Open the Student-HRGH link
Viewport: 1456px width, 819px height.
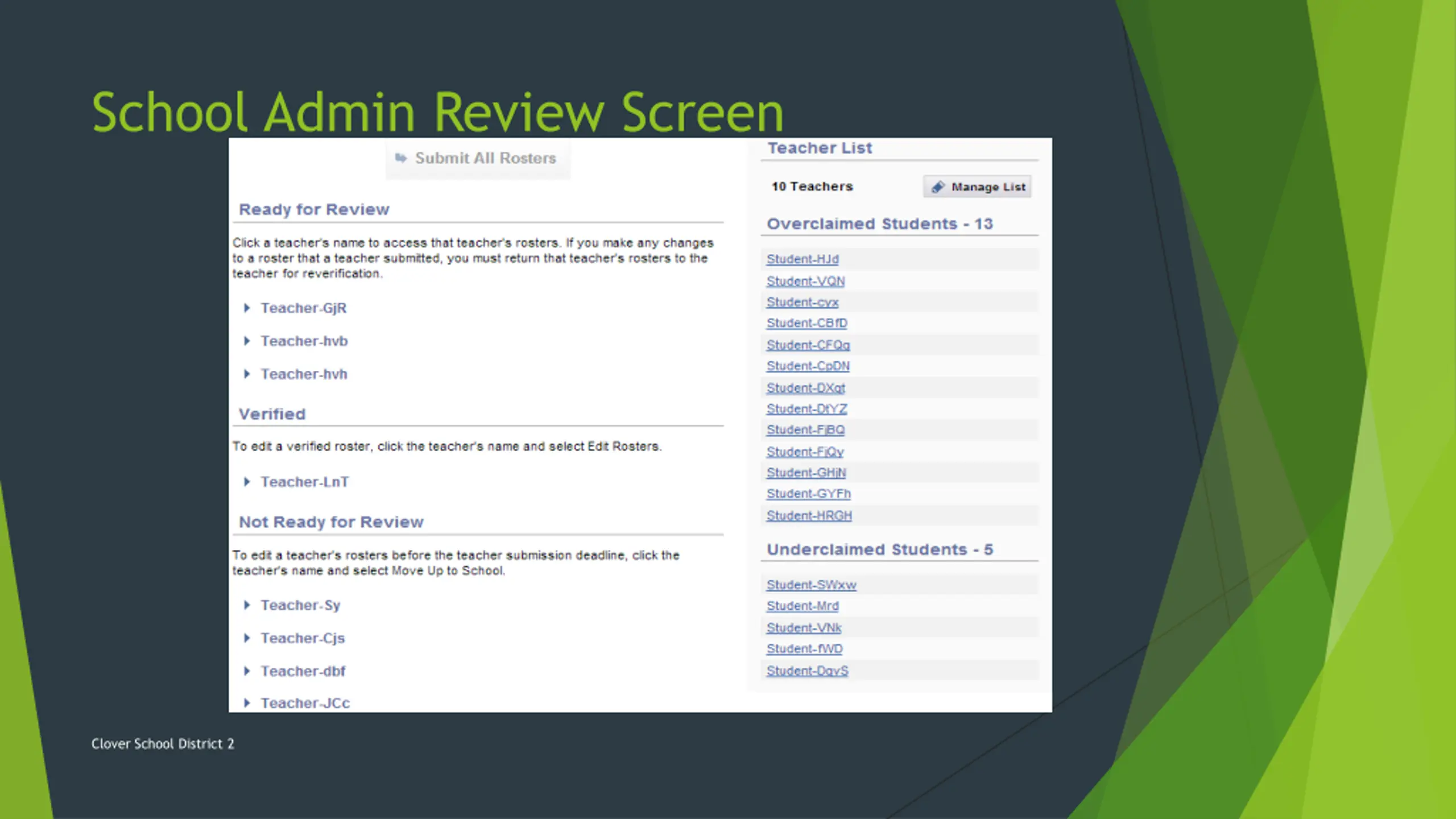point(809,516)
